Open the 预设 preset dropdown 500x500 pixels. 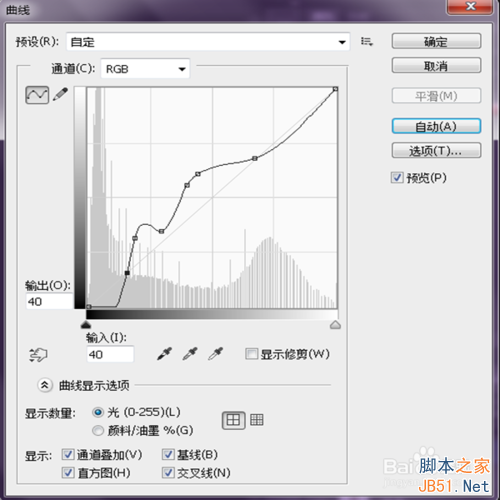point(208,42)
